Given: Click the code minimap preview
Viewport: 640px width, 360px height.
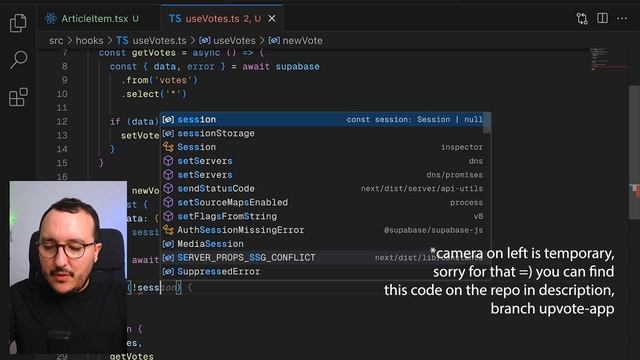Looking at the screenshot, I should point(607,59).
